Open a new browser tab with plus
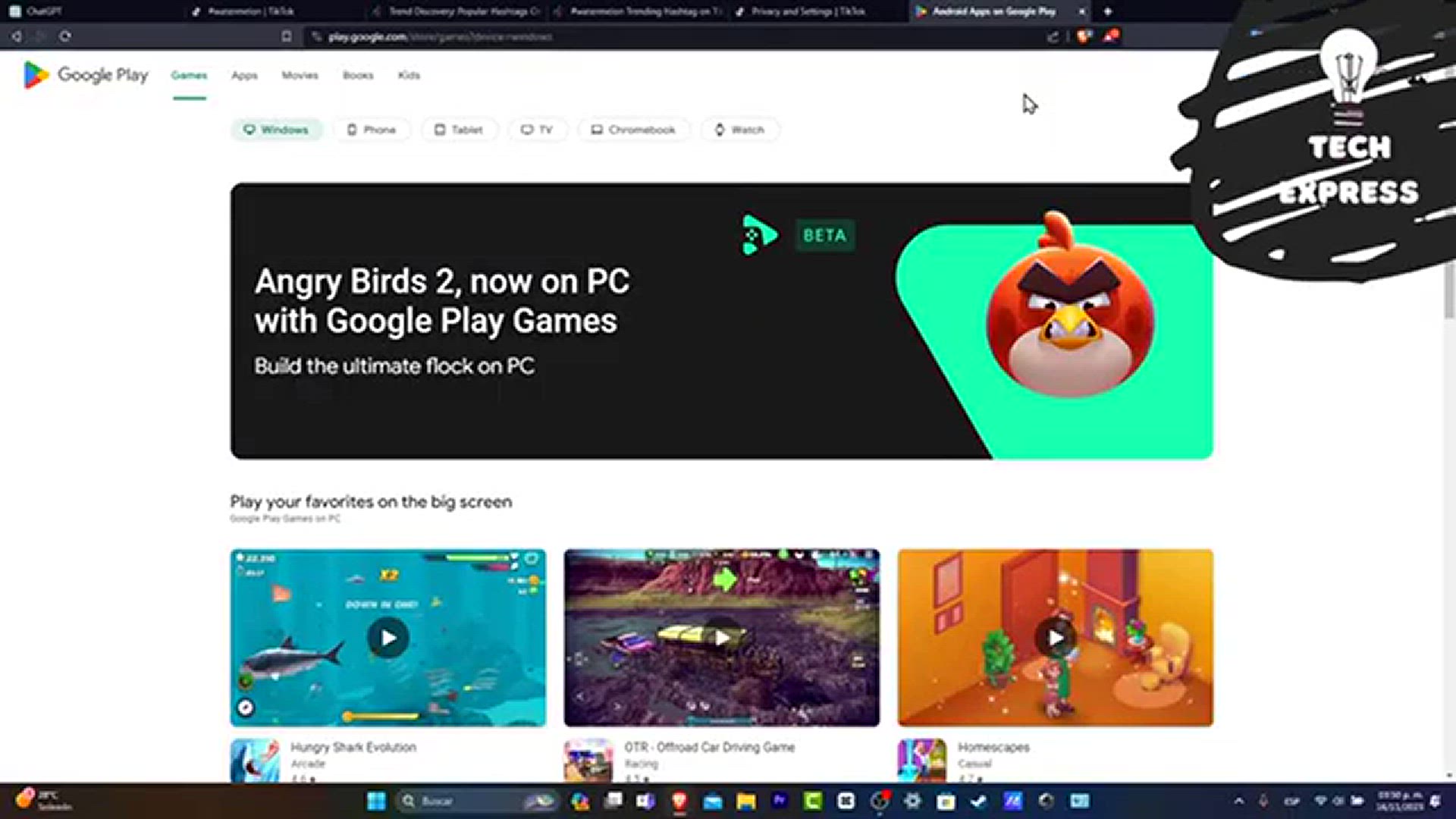Image resolution: width=1456 pixels, height=819 pixels. (1108, 11)
